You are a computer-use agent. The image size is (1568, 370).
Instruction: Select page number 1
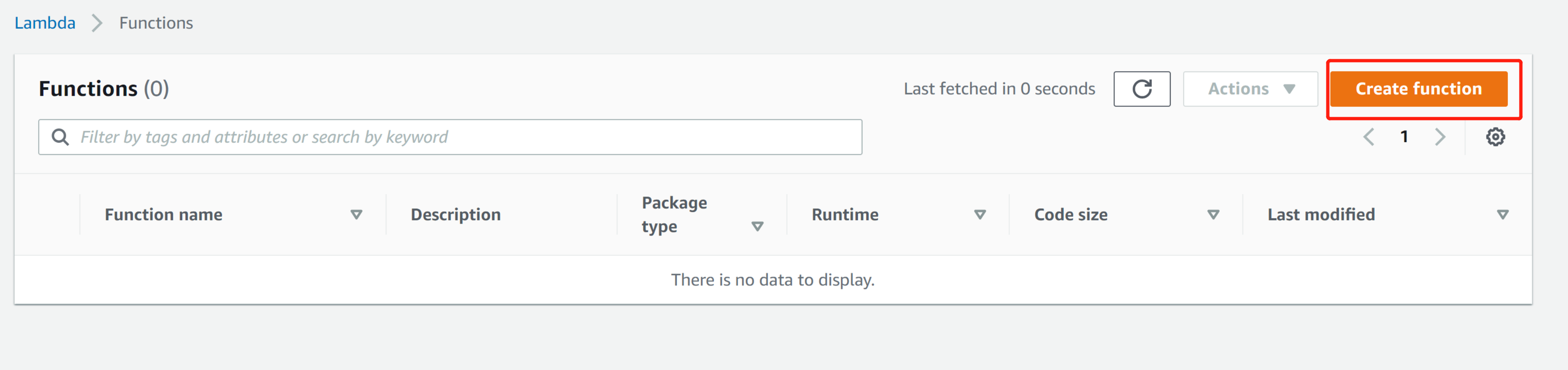pos(1404,137)
